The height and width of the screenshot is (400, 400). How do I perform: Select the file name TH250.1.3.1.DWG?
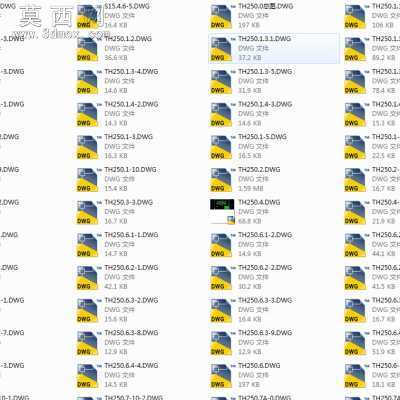point(265,39)
